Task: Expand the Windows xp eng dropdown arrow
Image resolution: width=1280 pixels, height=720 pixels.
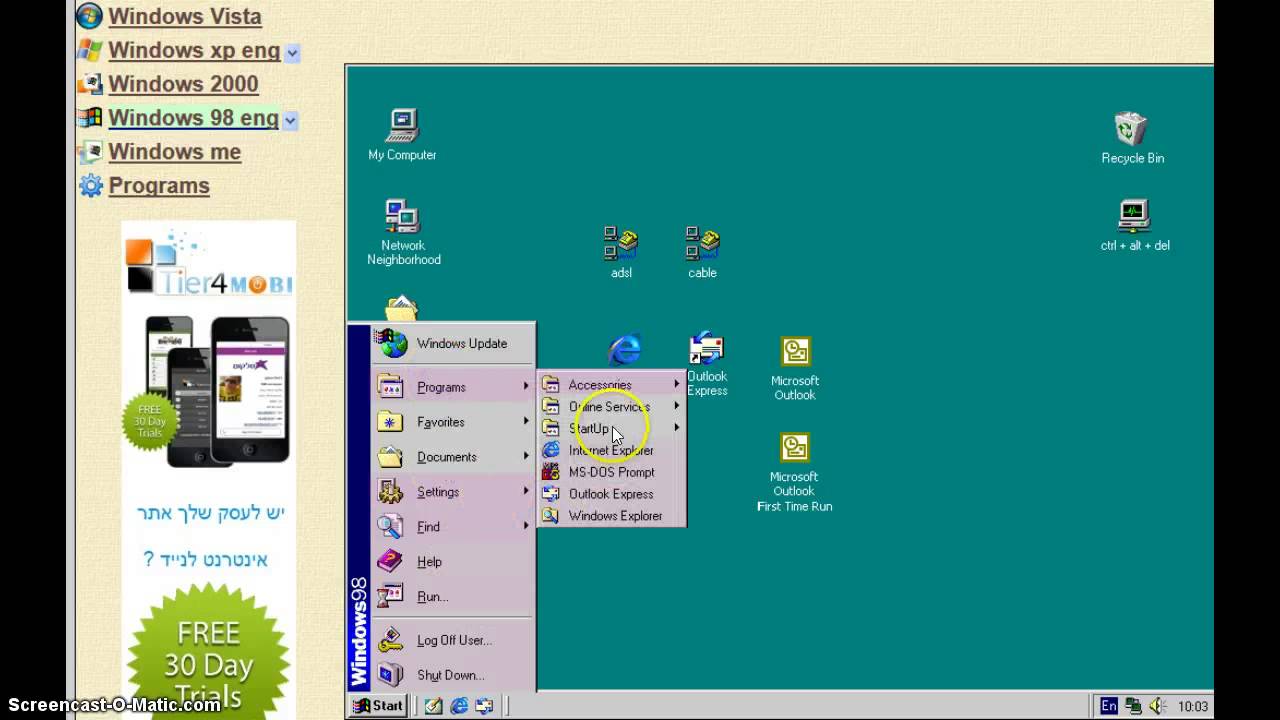Action: pos(292,52)
